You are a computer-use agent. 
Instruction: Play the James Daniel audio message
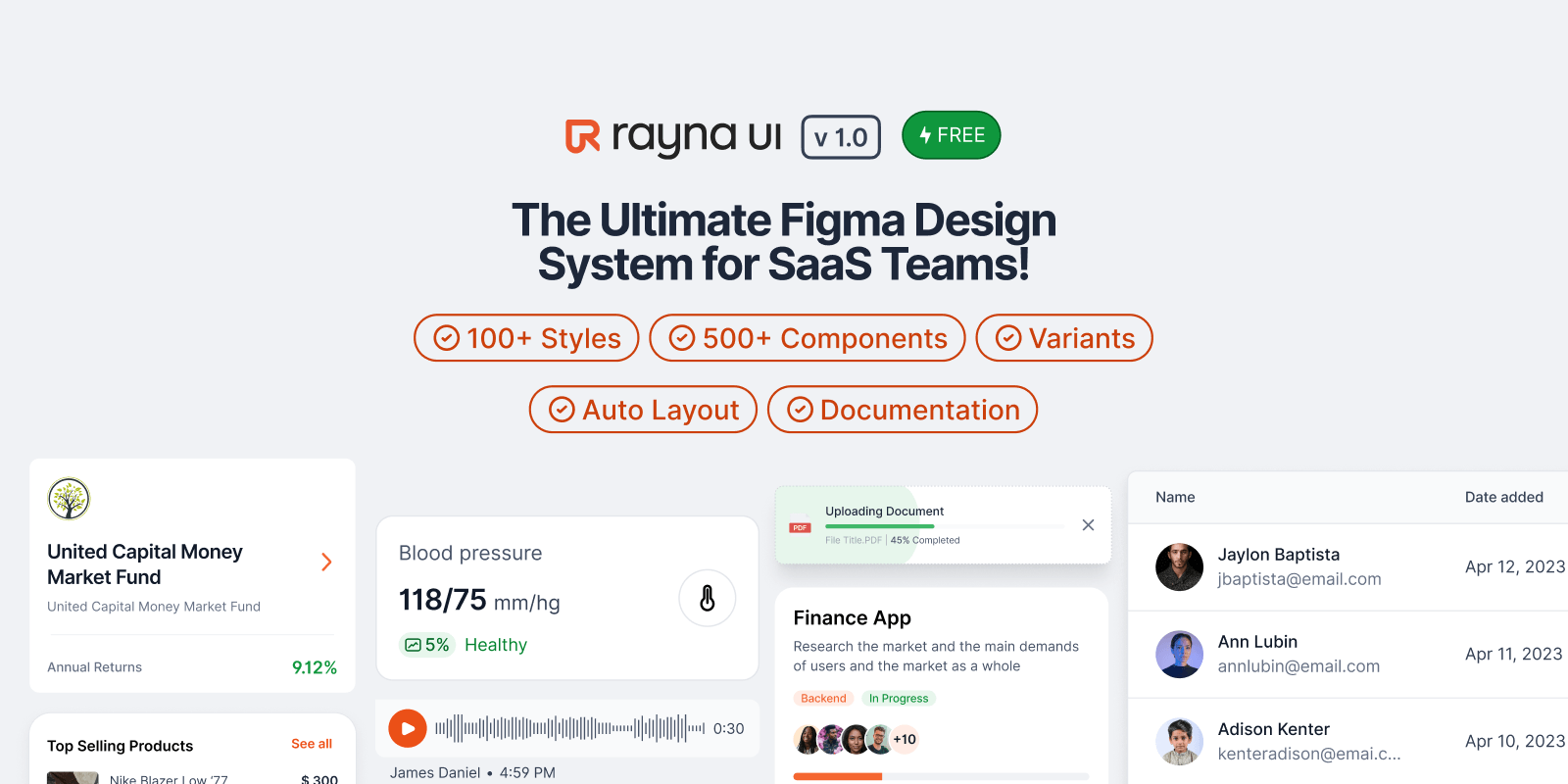pos(408,728)
